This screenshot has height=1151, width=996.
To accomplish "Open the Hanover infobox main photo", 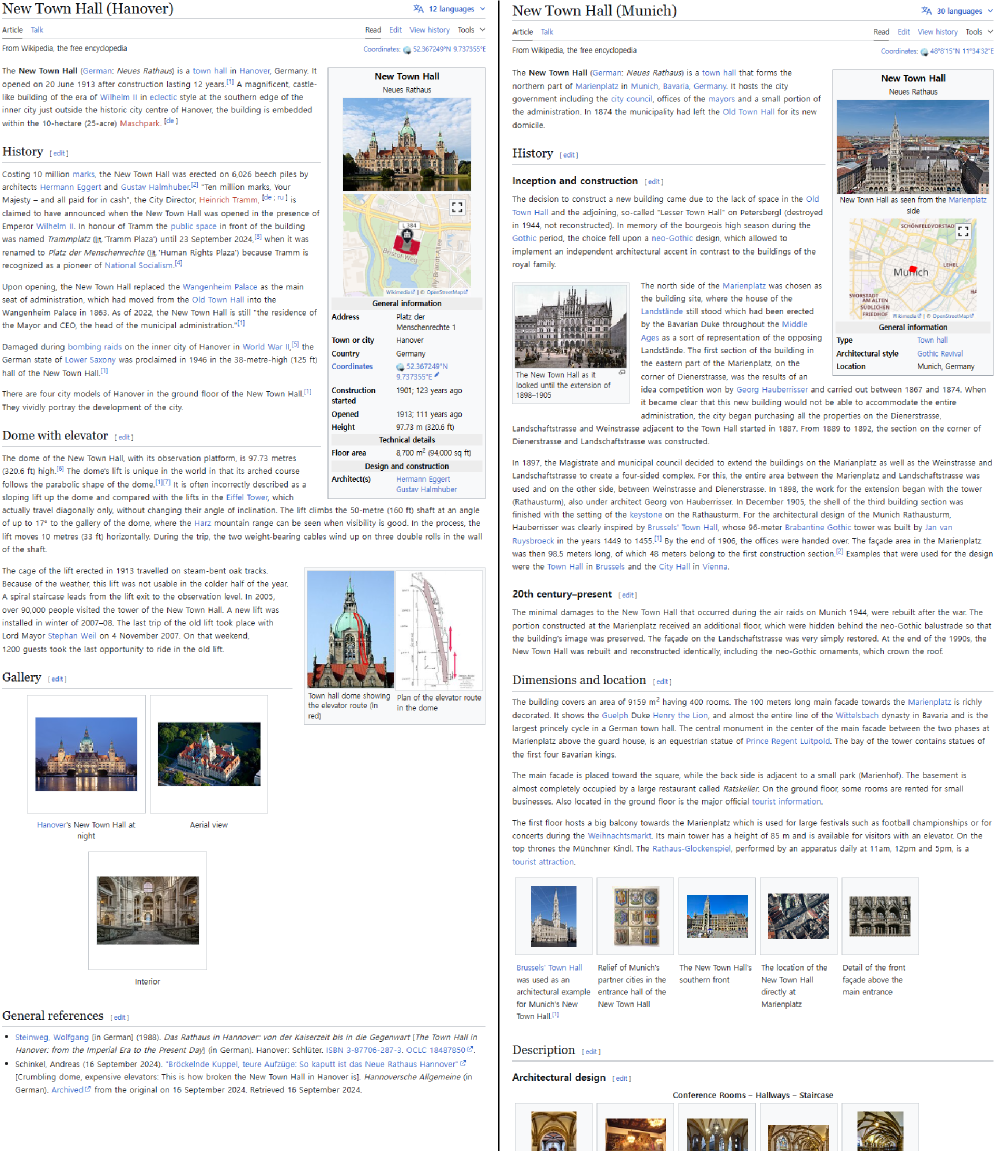I will tap(407, 144).
